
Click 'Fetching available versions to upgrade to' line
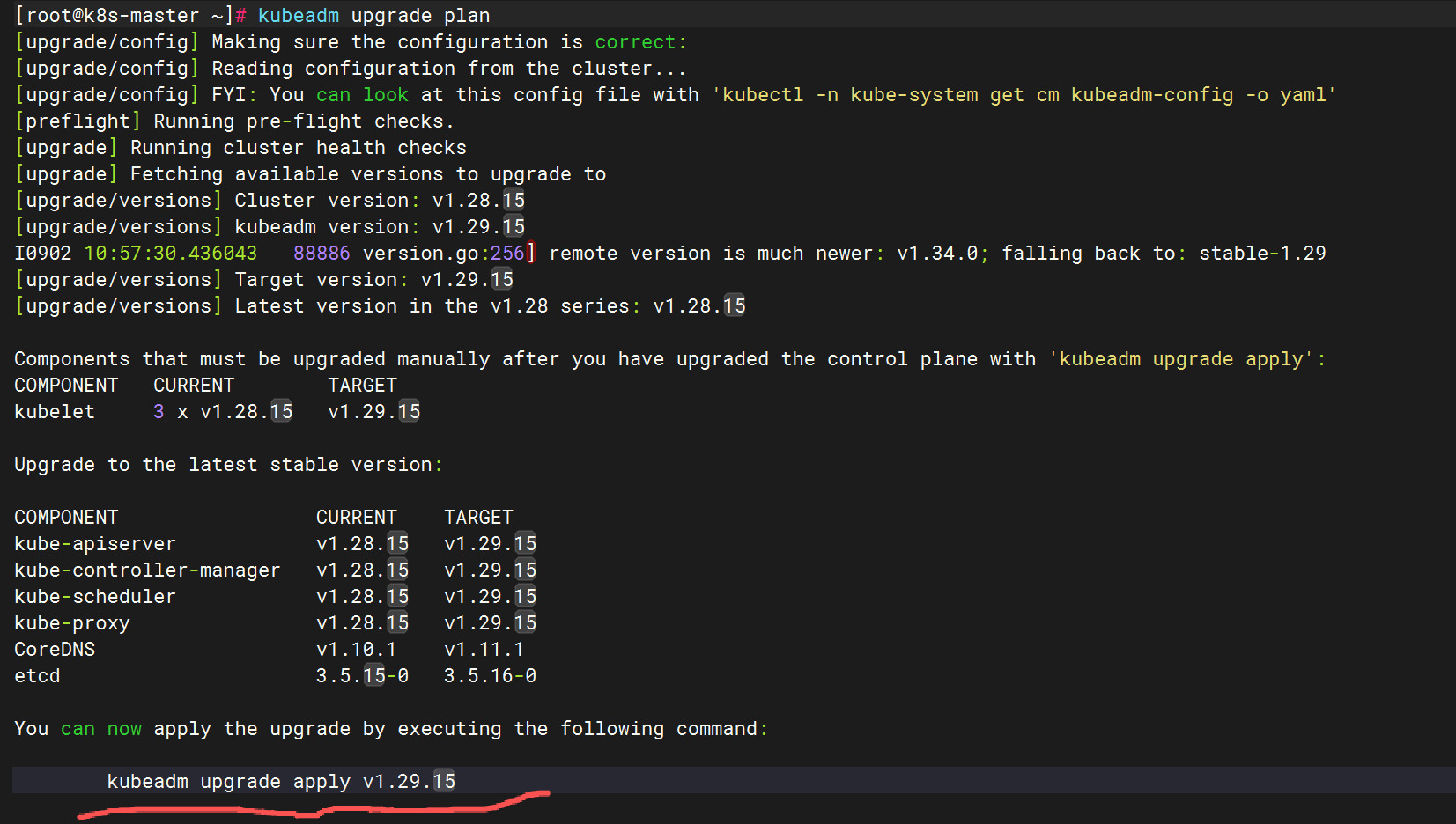coord(368,174)
